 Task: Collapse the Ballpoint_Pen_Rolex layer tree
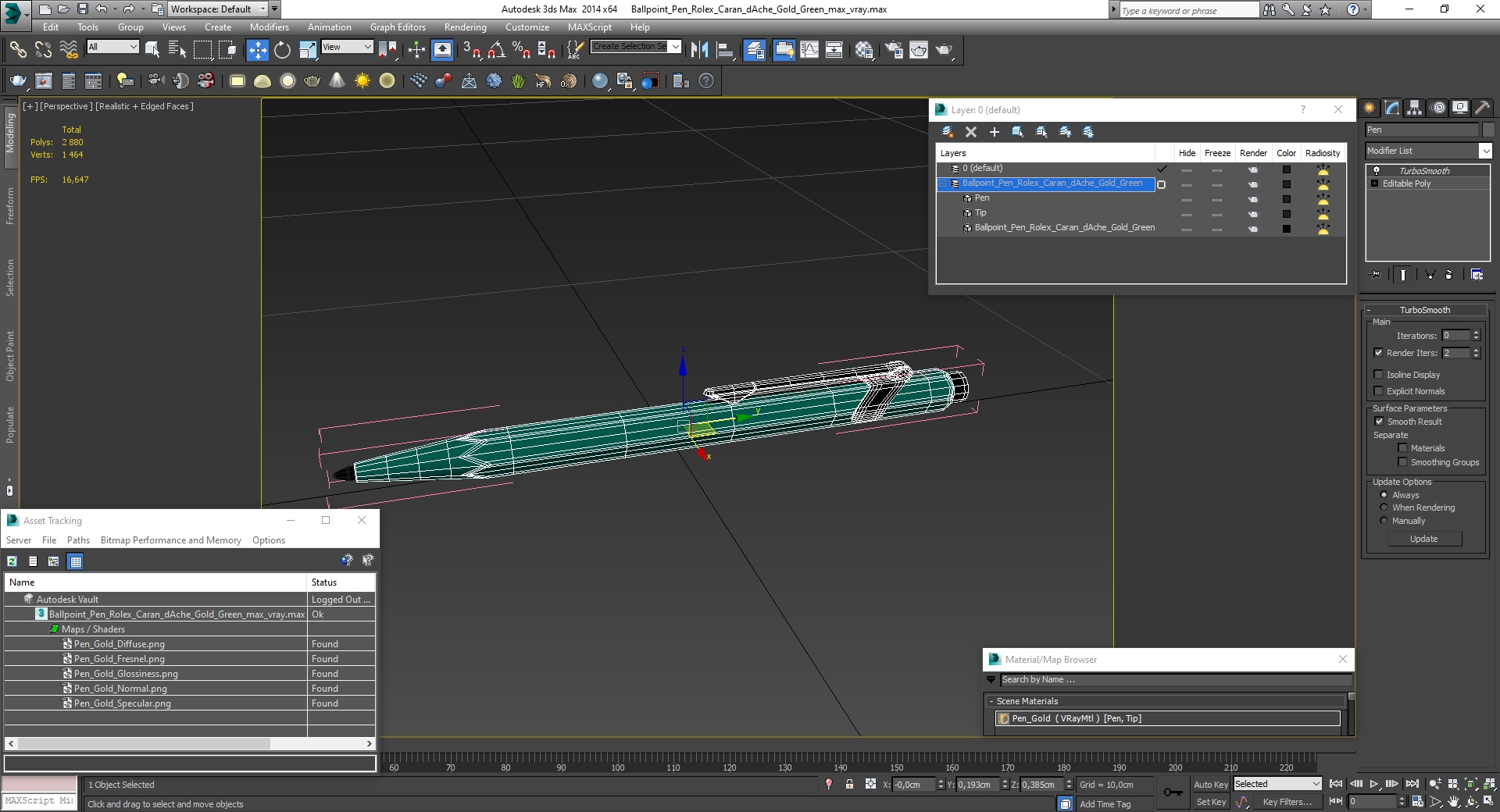pos(943,183)
